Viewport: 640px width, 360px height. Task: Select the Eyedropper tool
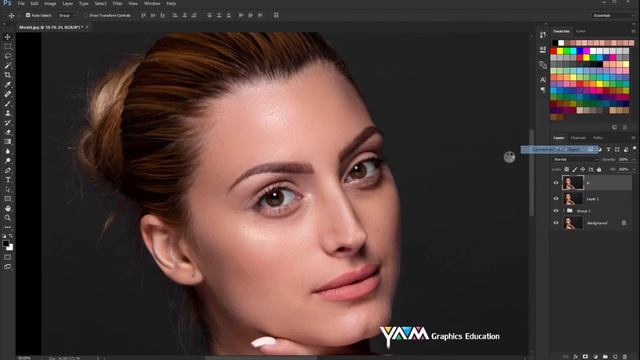coord(8,84)
